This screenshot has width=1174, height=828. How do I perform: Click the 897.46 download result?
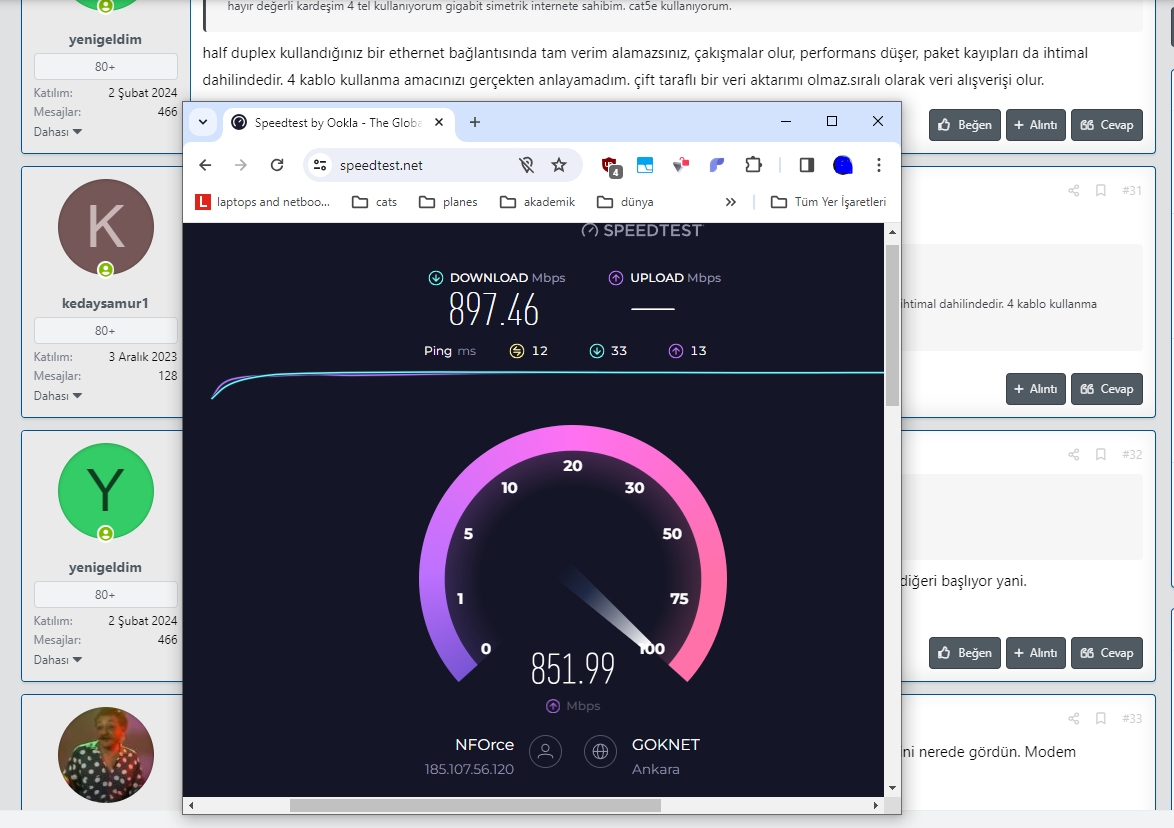point(493,309)
